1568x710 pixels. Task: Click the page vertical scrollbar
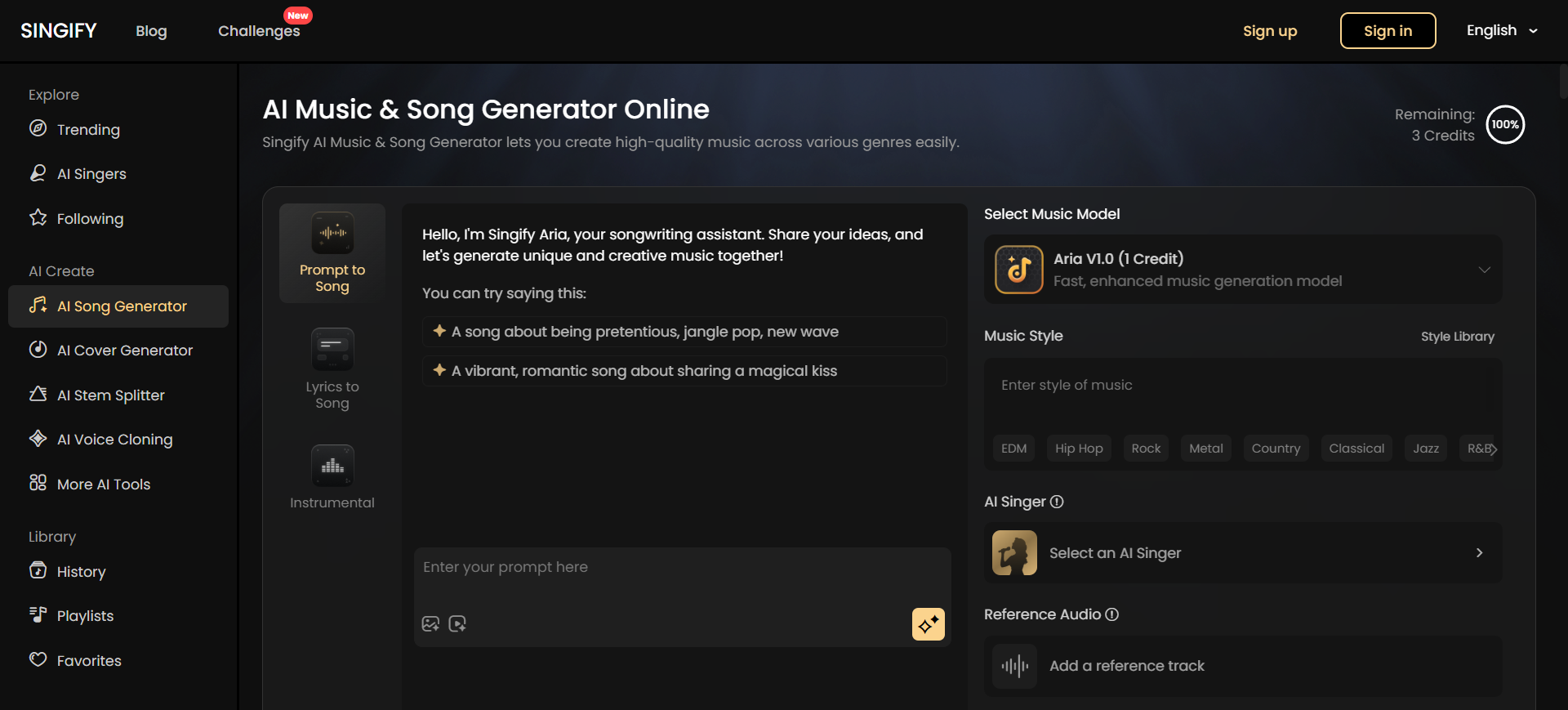coord(1563,82)
